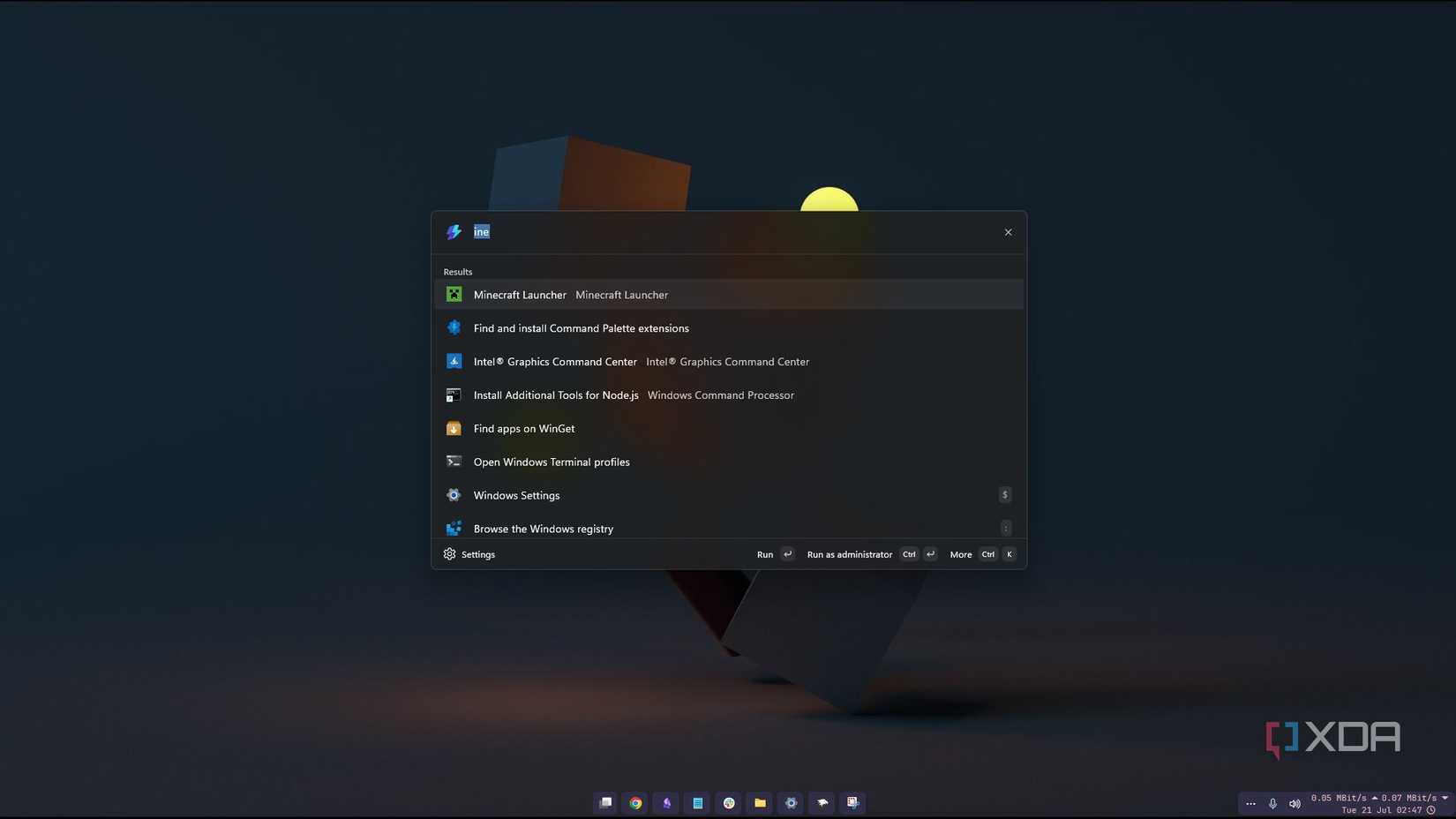The image size is (1456, 819).
Task: Click into the search box containing 'ine'
Action: (x=729, y=232)
